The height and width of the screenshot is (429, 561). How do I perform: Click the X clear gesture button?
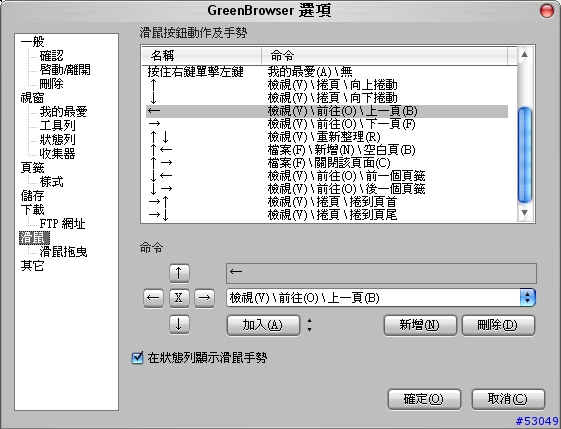179,298
